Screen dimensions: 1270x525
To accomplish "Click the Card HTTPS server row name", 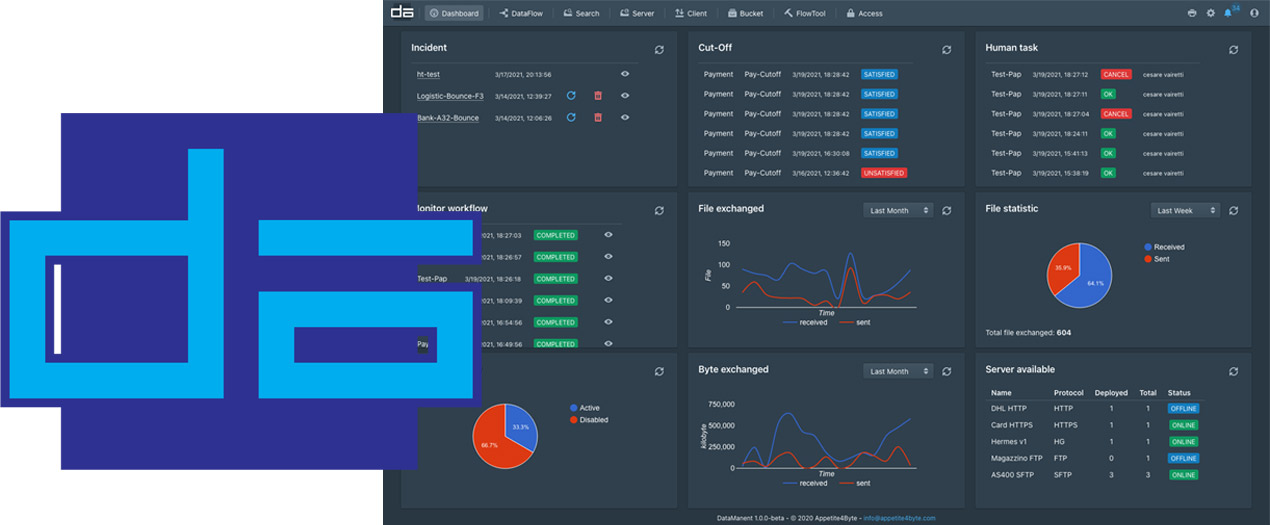I will point(1014,425).
